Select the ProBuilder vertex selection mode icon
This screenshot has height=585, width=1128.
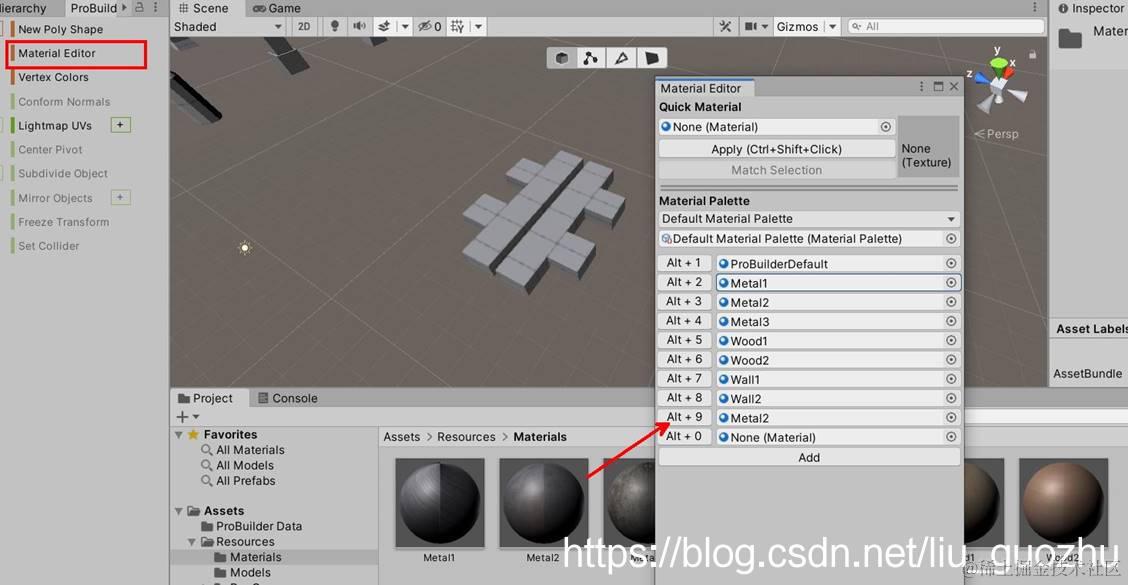[x=591, y=58]
